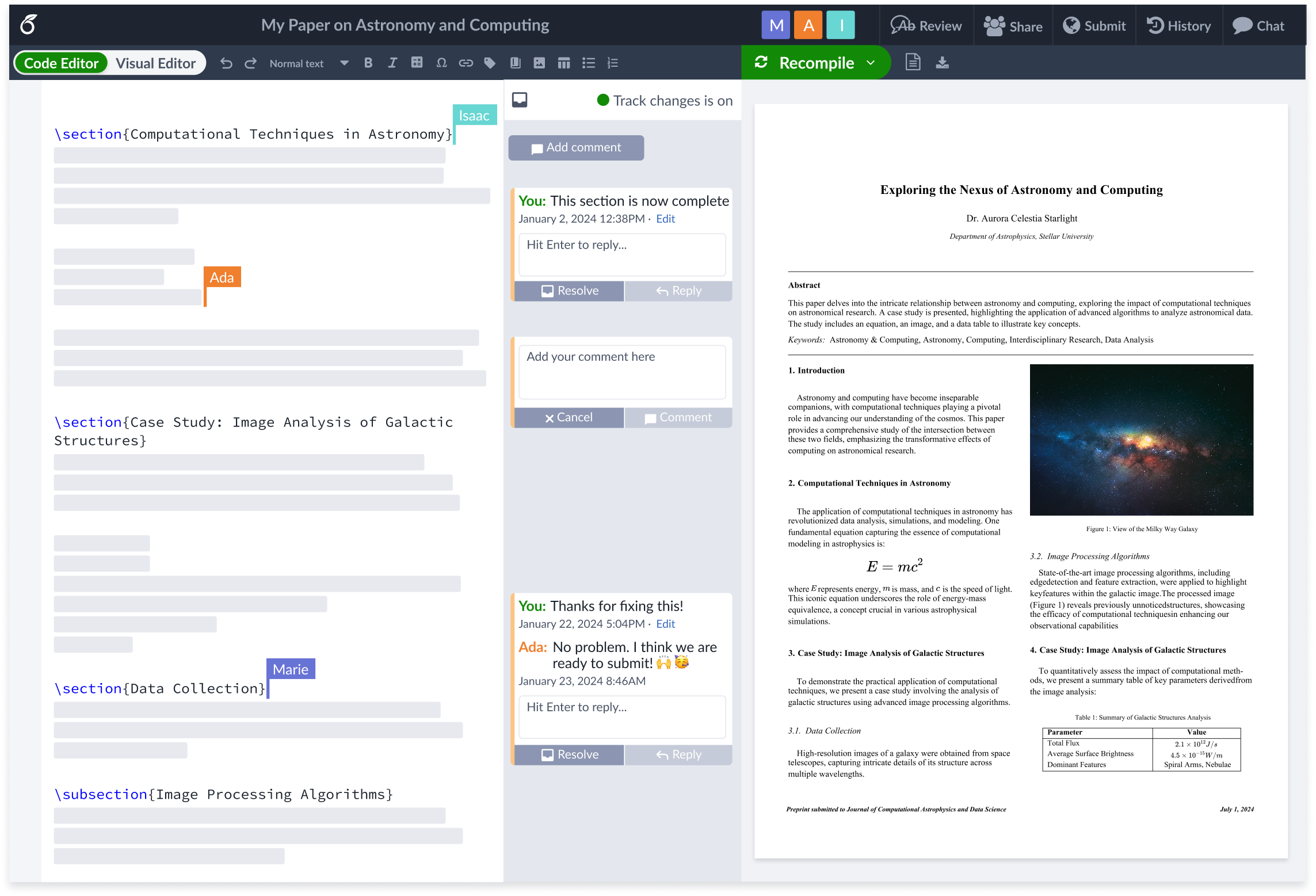
Task: Turn off Track changes
Action: pyautogui.click(x=602, y=100)
